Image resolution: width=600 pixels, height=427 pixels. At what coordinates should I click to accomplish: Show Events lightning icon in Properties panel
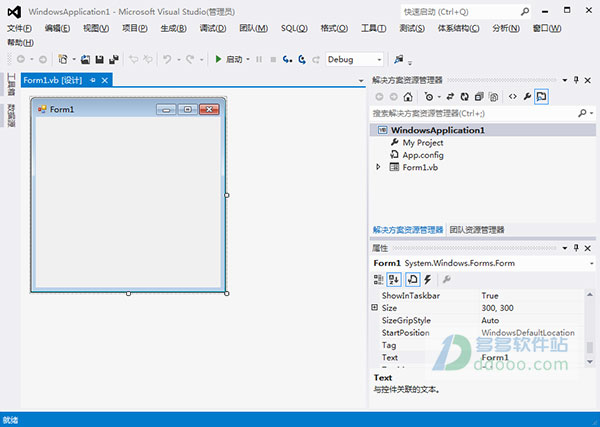pyautogui.click(x=428, y=280)
